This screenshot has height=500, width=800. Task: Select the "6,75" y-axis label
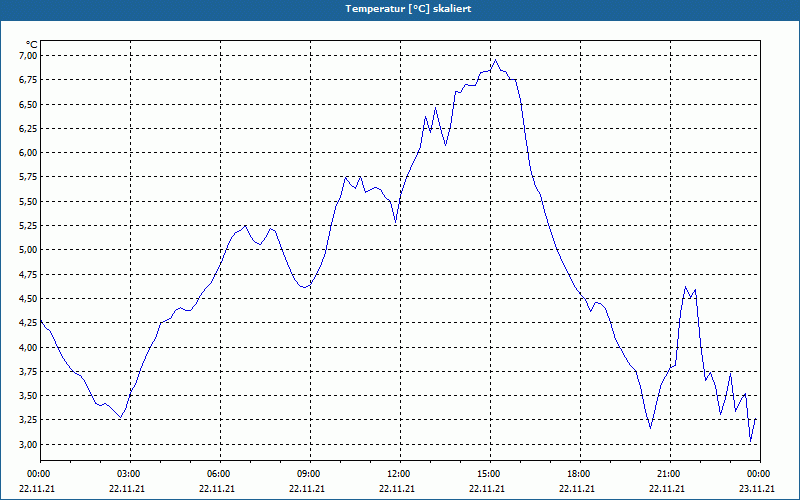click(x=28, y=80)
